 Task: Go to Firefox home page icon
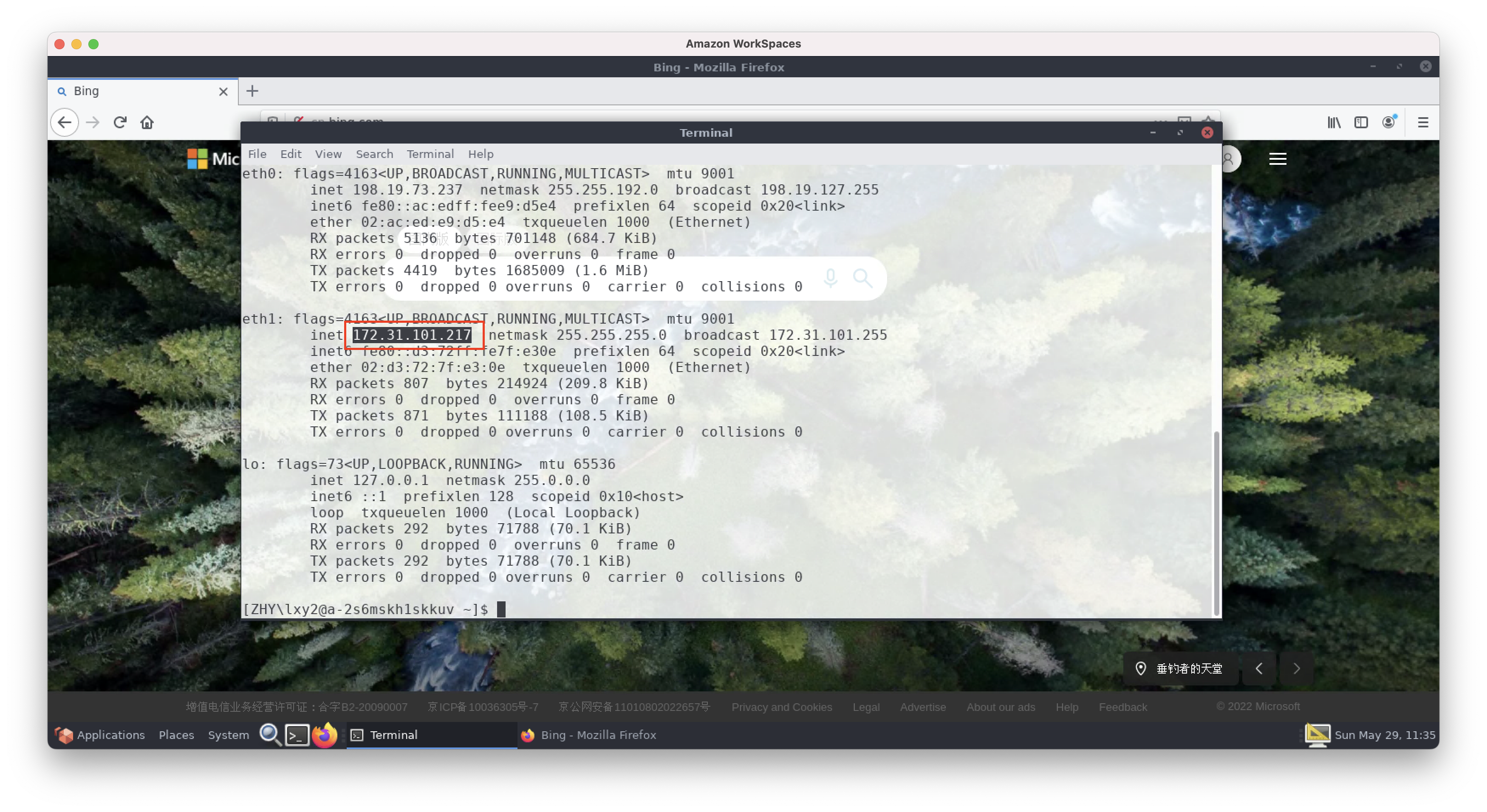point(147,122)
